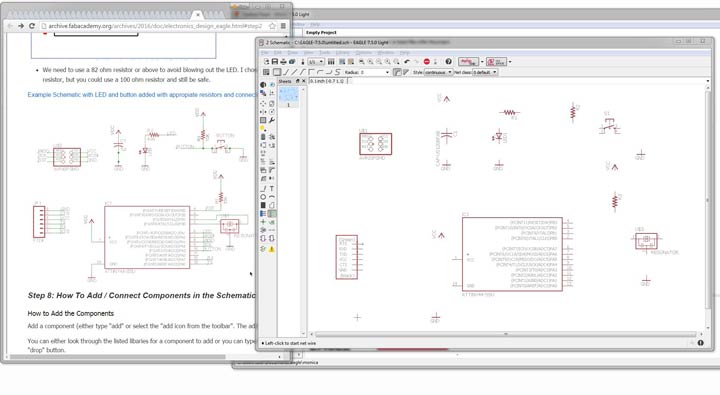
Task: Click the browser back arrow
Action: [10, 26]
